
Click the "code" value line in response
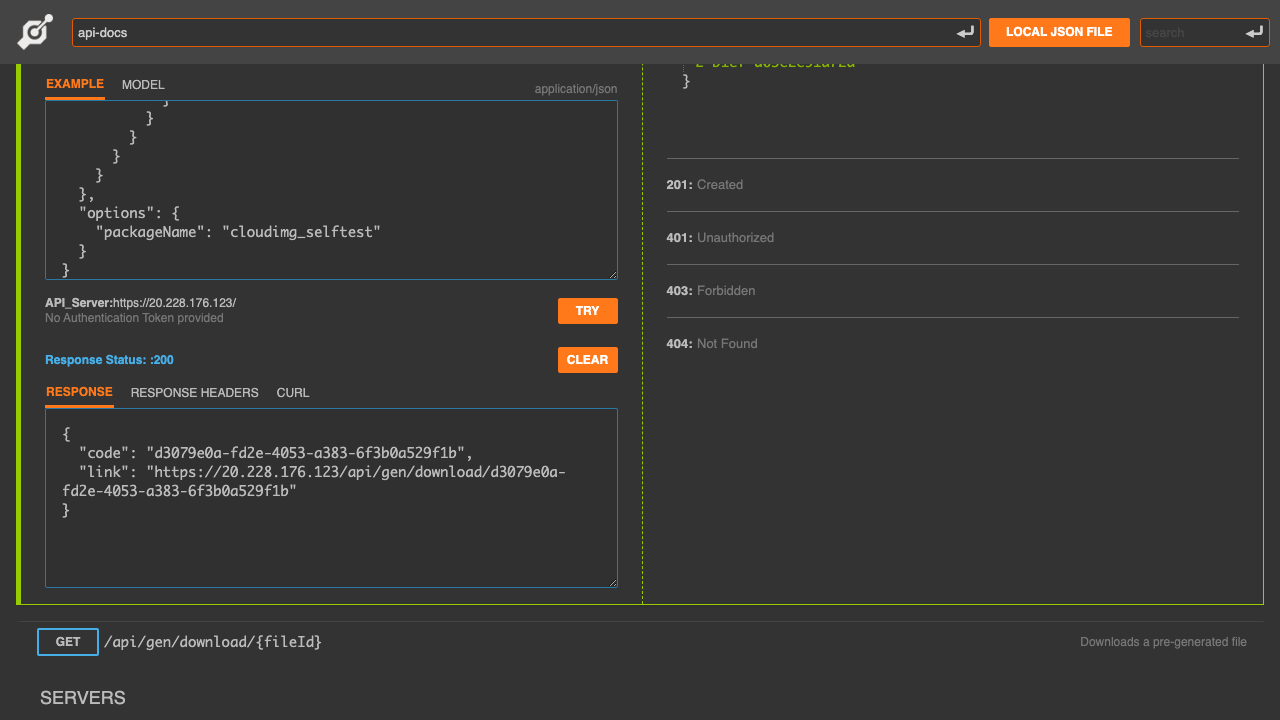tap(275, 453)
